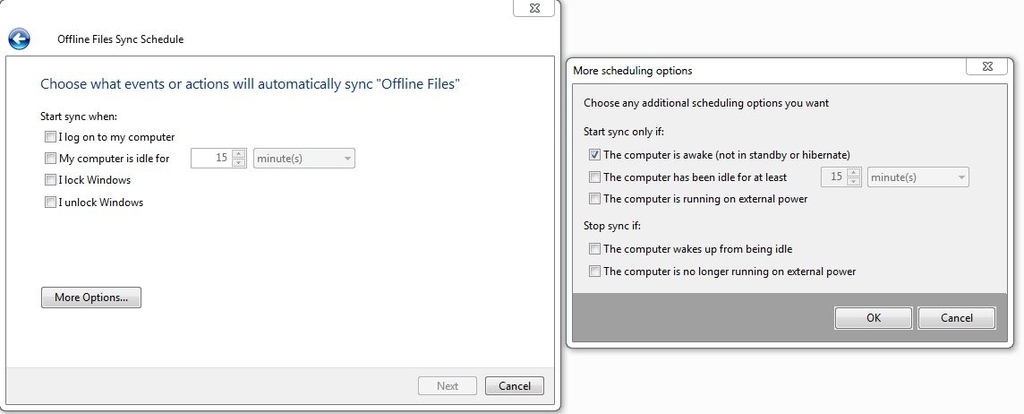Enable sync when "I unlock Windows"
The width and height of the screenshot is (1024, 414).
click(x=50, y=202)
